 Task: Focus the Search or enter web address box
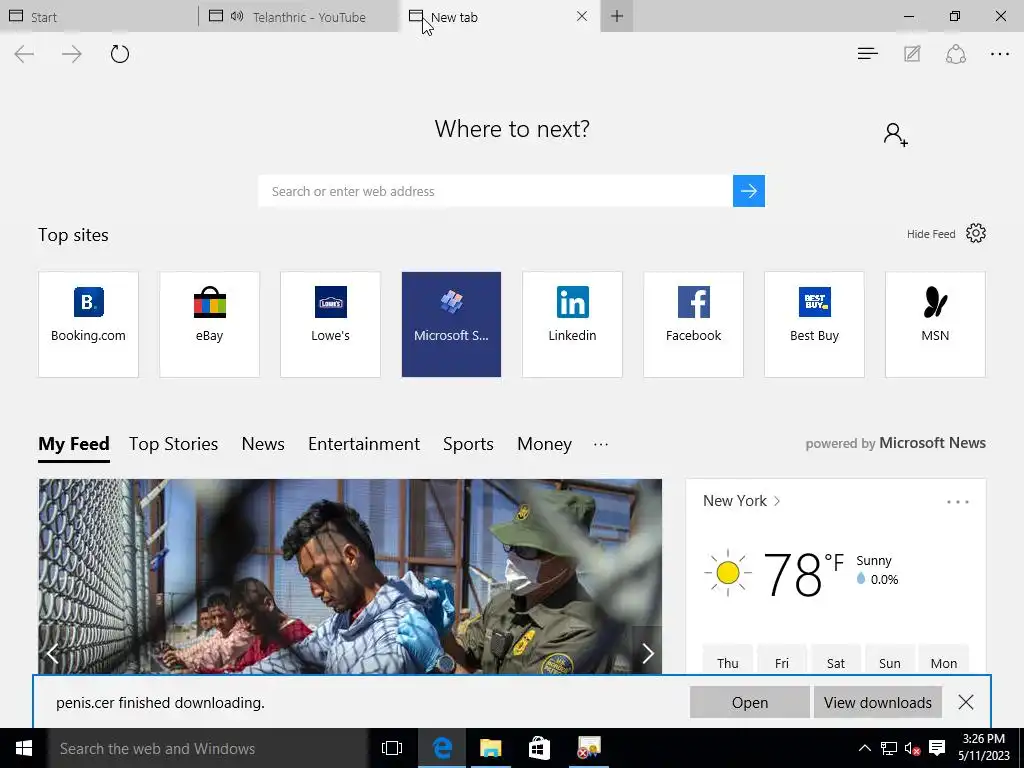tap(496, 191)
